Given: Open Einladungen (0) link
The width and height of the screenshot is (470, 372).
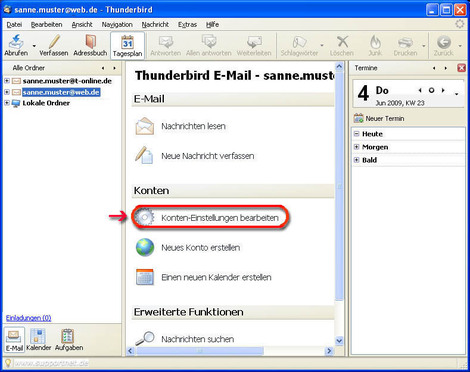Looking at the screenshot, I should [28, 318].
